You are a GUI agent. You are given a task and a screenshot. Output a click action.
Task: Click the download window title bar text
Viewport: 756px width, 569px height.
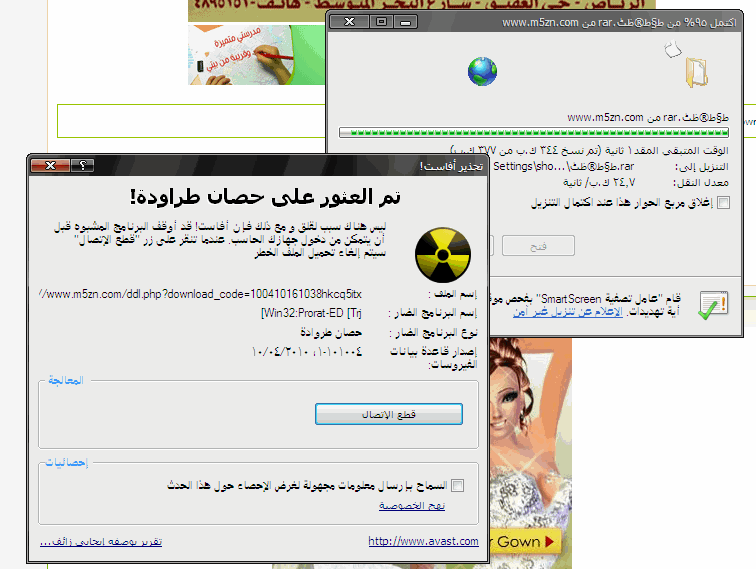(x=619, y=23)
